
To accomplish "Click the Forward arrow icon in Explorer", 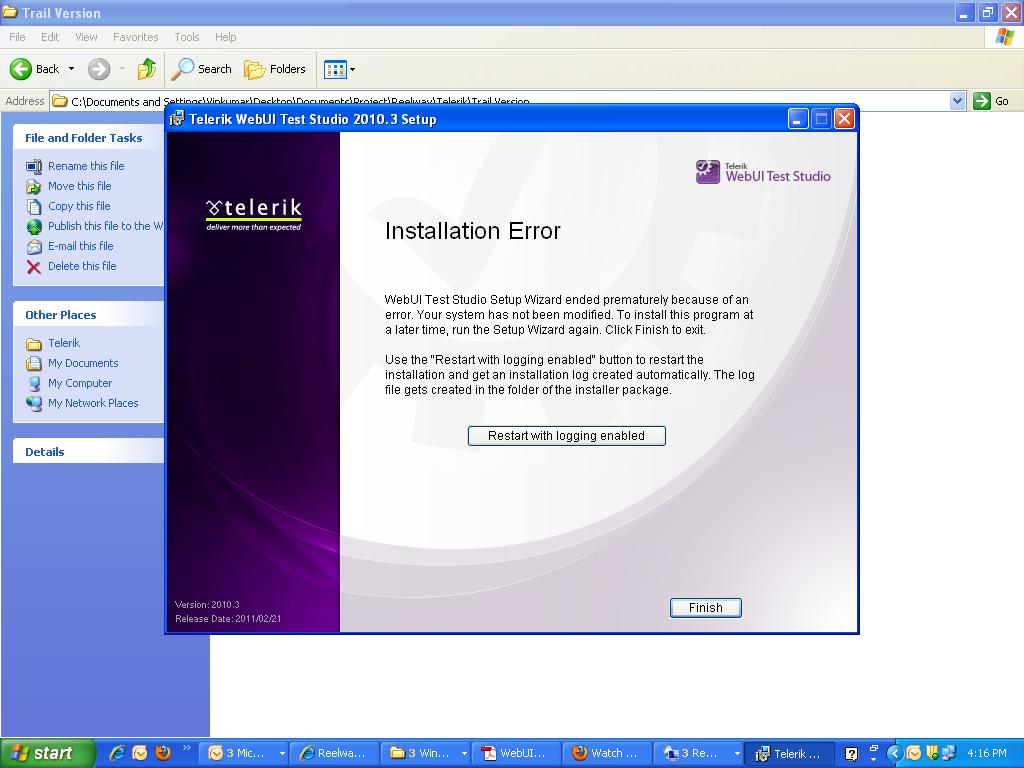I will click(99, 69).
